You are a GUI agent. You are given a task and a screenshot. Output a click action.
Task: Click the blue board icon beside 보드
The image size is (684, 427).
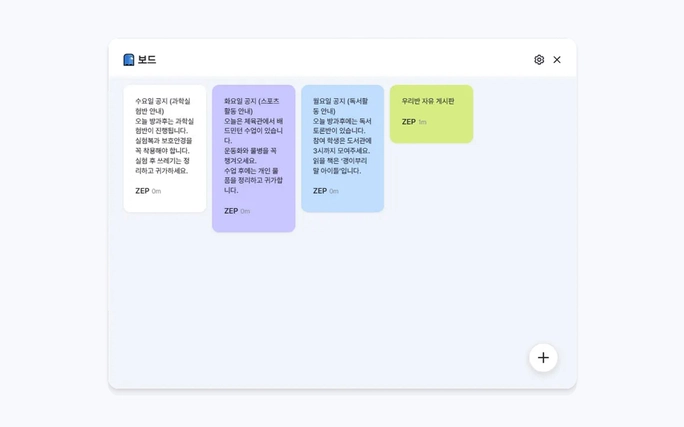[x=129, y=60]
